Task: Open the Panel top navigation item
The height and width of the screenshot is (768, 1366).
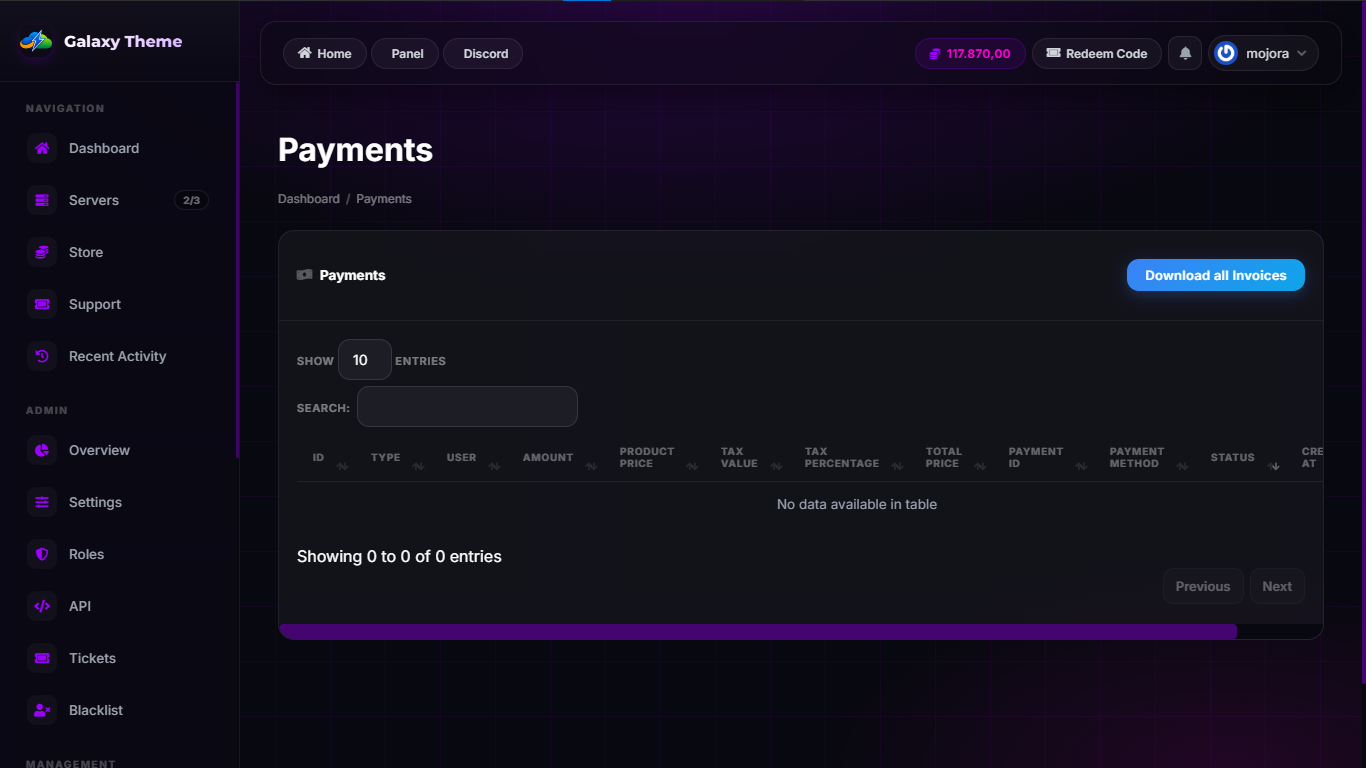Action: click(x=405, y=54)
